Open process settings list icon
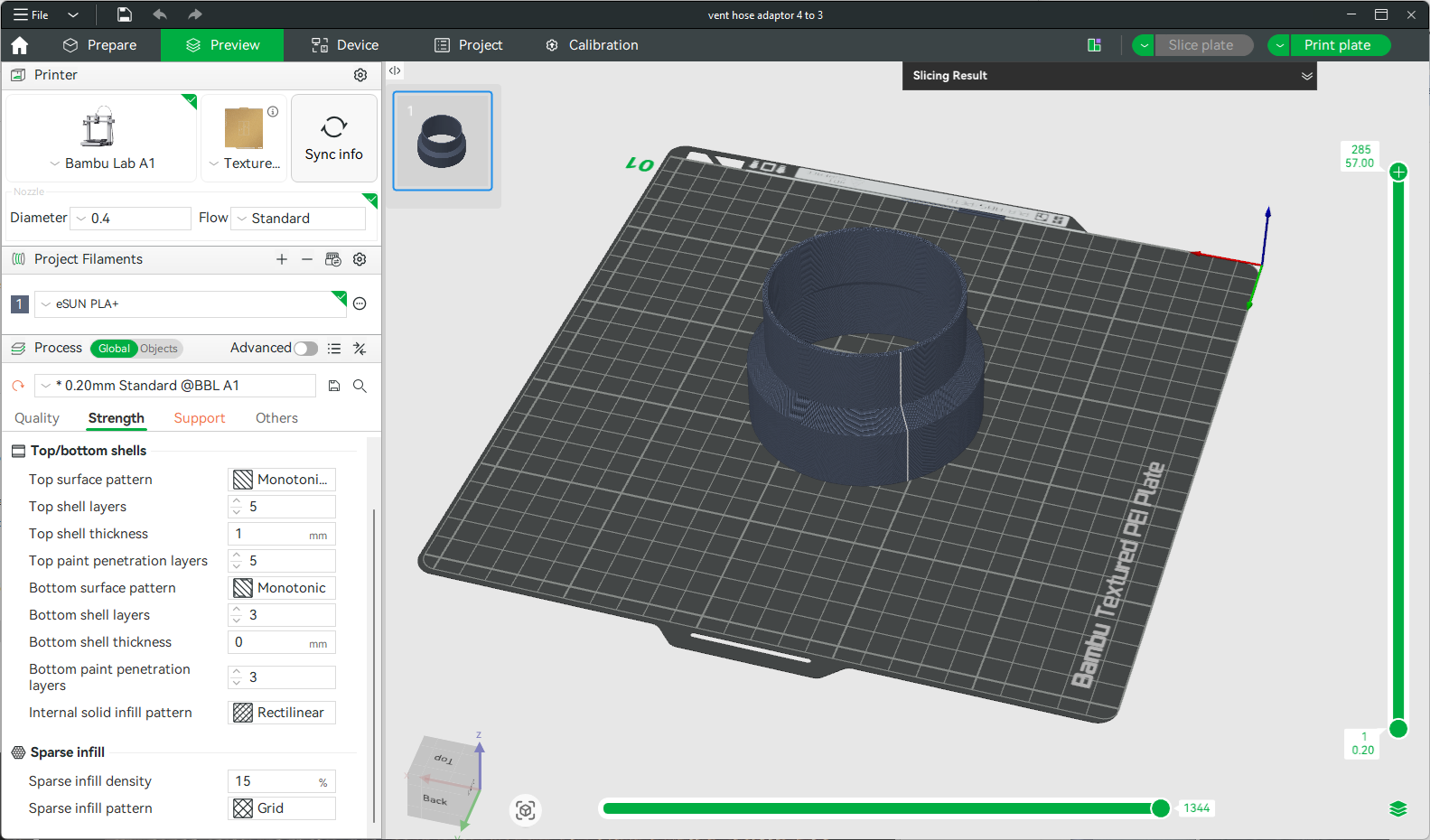1430x840 pixels. (334, 349)
